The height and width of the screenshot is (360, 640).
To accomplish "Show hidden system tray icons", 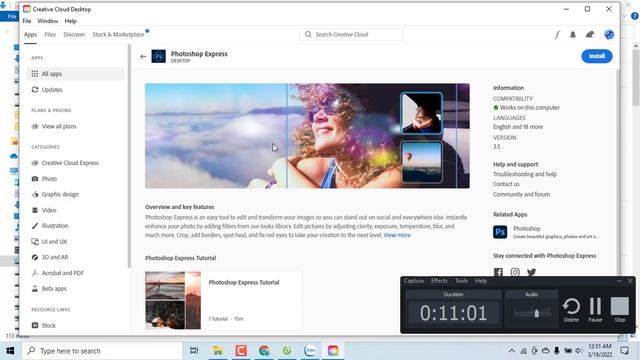I will [511, 351].
